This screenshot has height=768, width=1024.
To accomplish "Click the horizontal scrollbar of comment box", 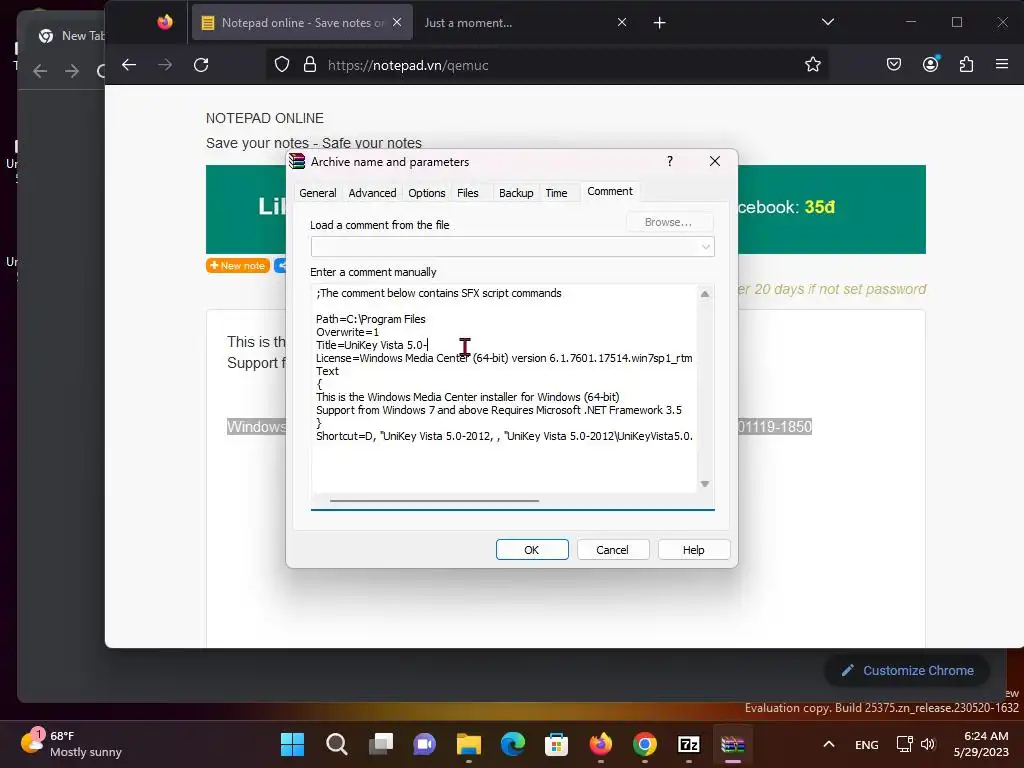I will [x=434, y=501].
